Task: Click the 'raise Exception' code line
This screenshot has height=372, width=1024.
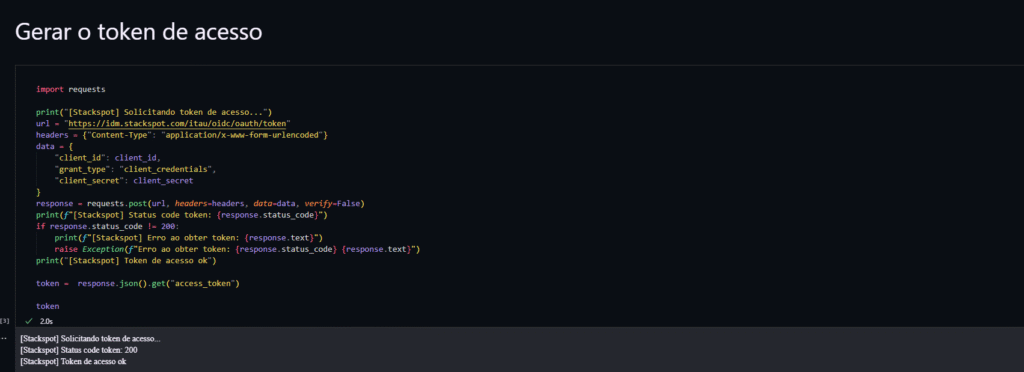Action: click(237, 249)
